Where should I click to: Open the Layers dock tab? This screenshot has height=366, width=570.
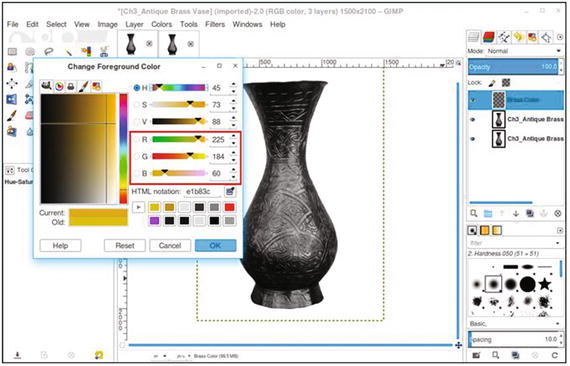(474, 37)
